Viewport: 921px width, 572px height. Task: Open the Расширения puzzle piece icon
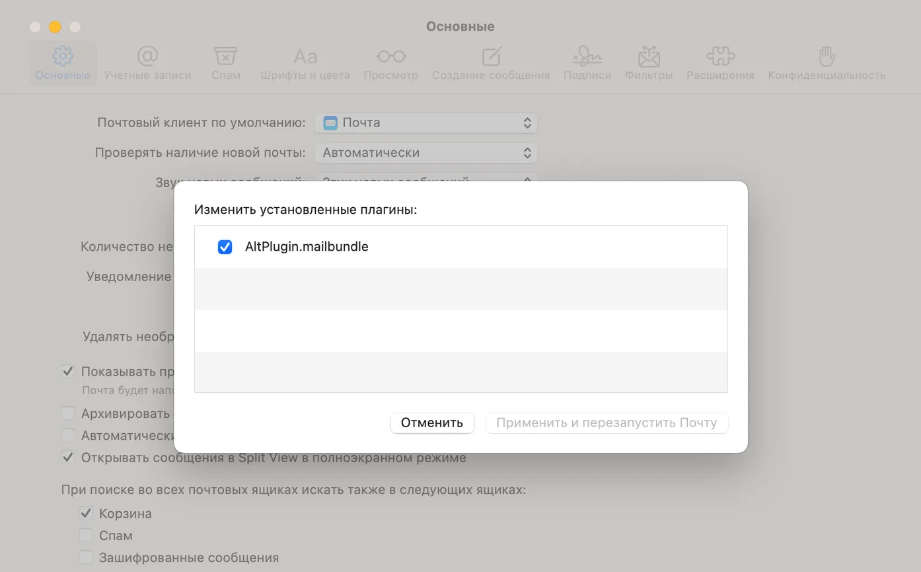click(x=720, y=56)
